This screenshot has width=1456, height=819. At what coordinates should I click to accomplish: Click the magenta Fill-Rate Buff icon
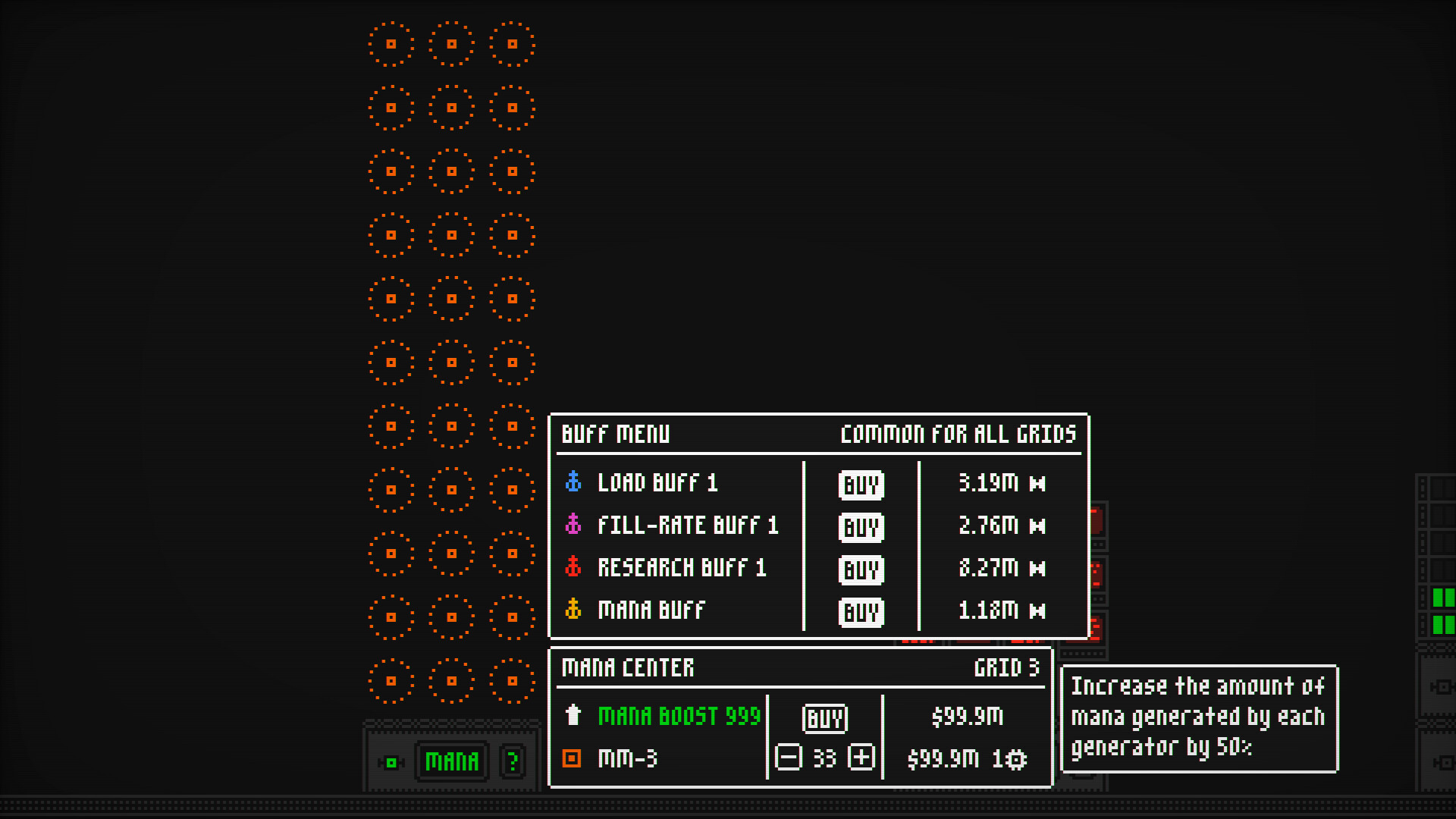(573, 525)
